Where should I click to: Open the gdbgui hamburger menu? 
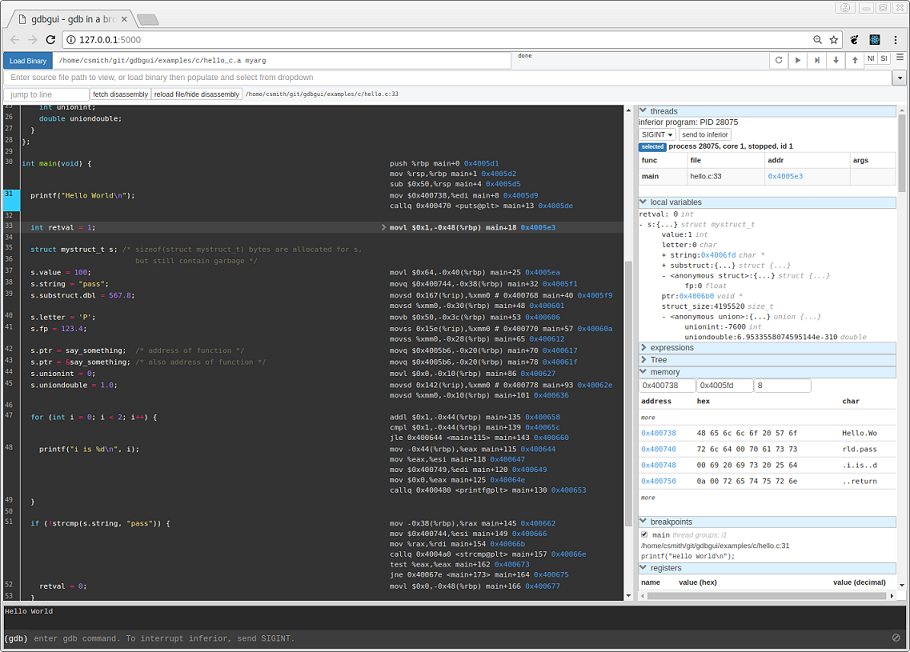click(900, 57)
